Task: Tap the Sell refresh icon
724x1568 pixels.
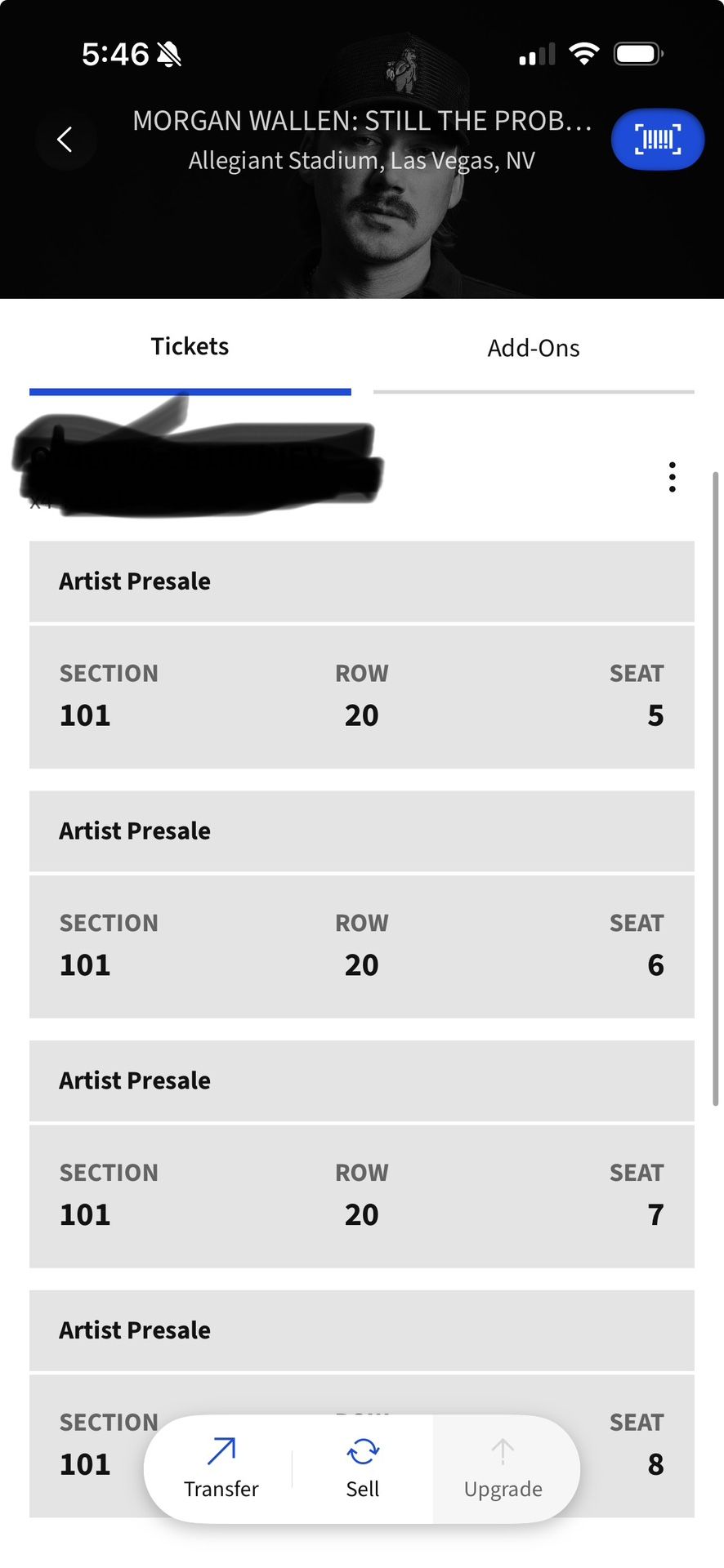Action: [363, 1452]
